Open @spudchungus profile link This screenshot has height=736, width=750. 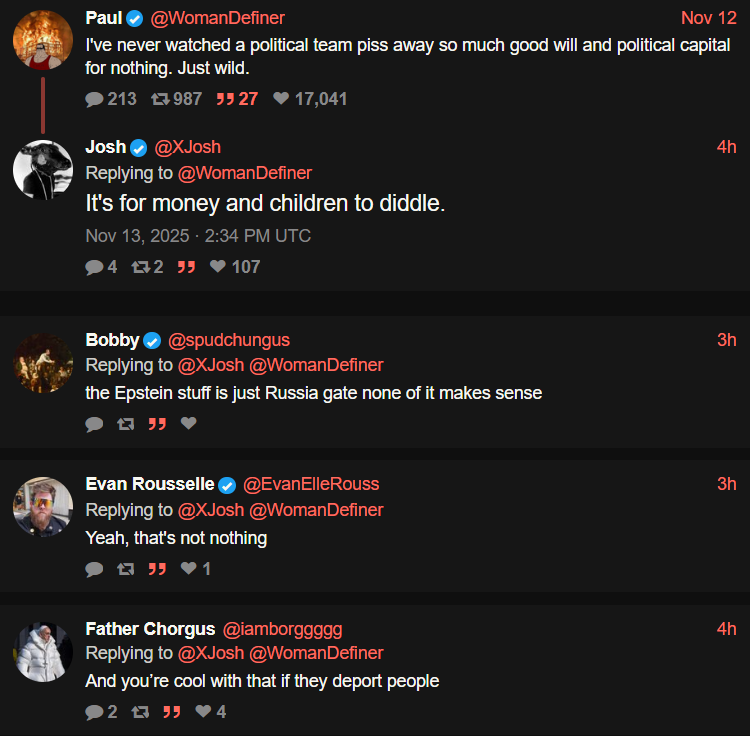click(x=229, y=340)
